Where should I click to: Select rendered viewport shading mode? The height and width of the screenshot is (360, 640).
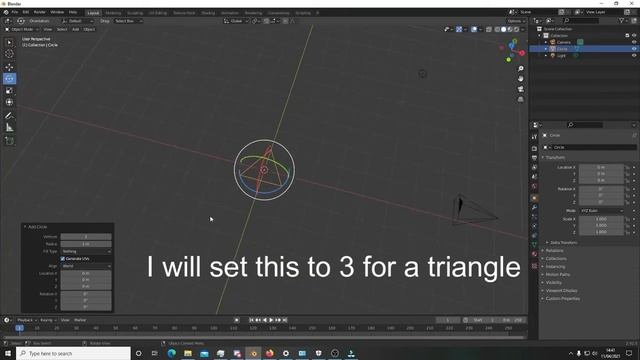coord(517,29)
